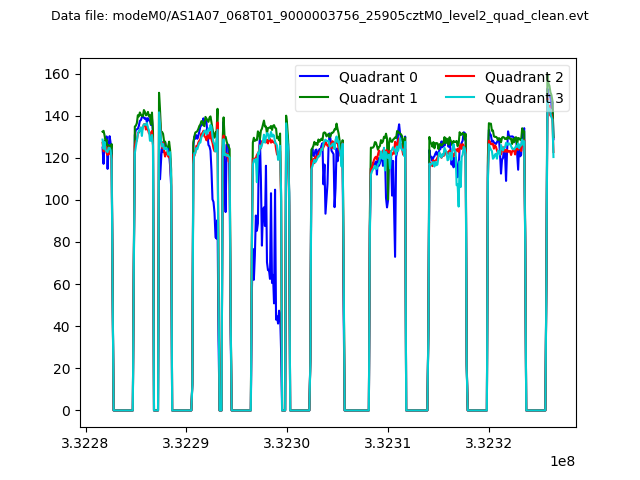Screen dimensions: 640x480
Task: Click the data file title text
Action: pos(319,16)
